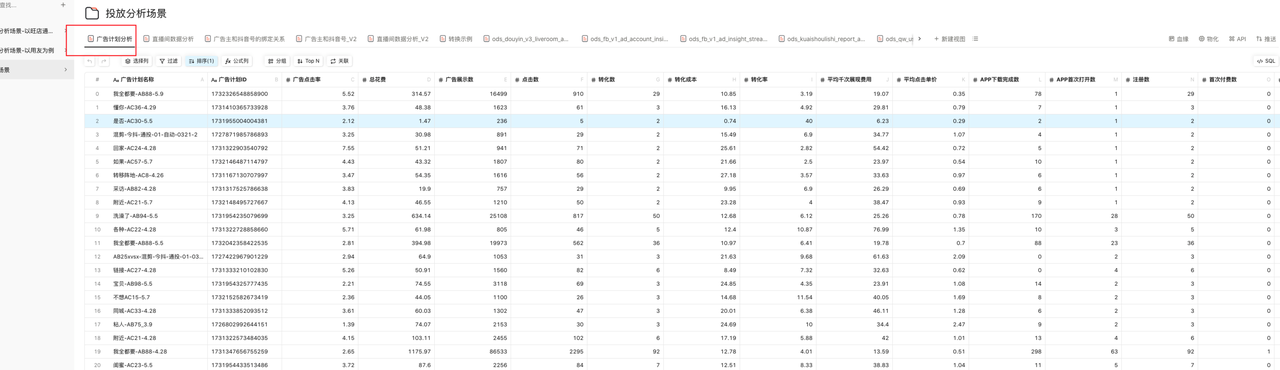Click the 广告展示数 column header
The image size is (1280, 370).
point(472,79)
